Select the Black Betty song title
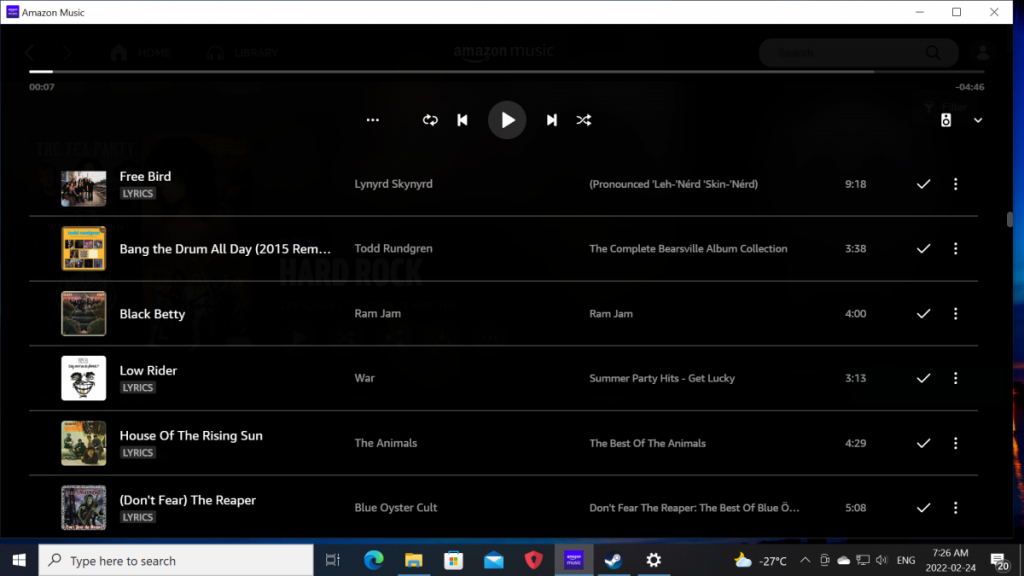Image resolution: width=1024 pixels, height=576 pixels. (x=152, y=314)
